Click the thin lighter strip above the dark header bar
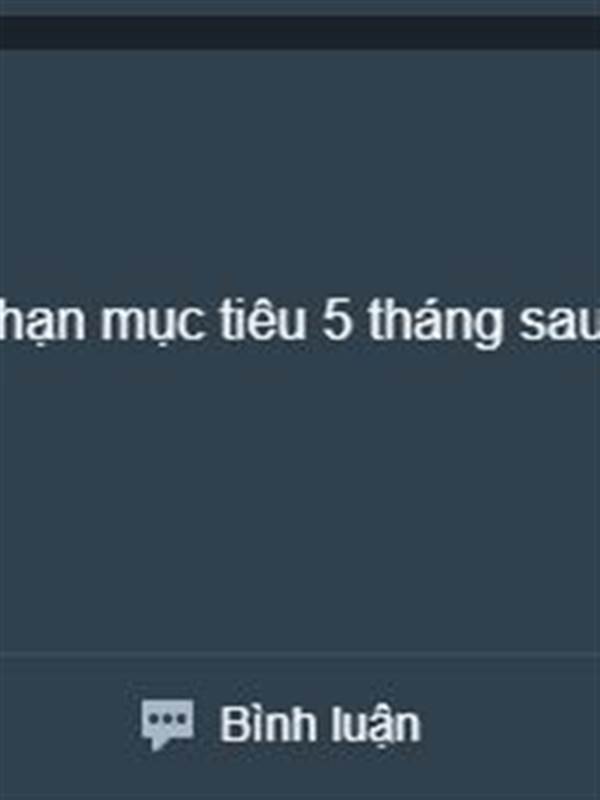This screenshot has height=800, width=600. [x=300, y=7]
